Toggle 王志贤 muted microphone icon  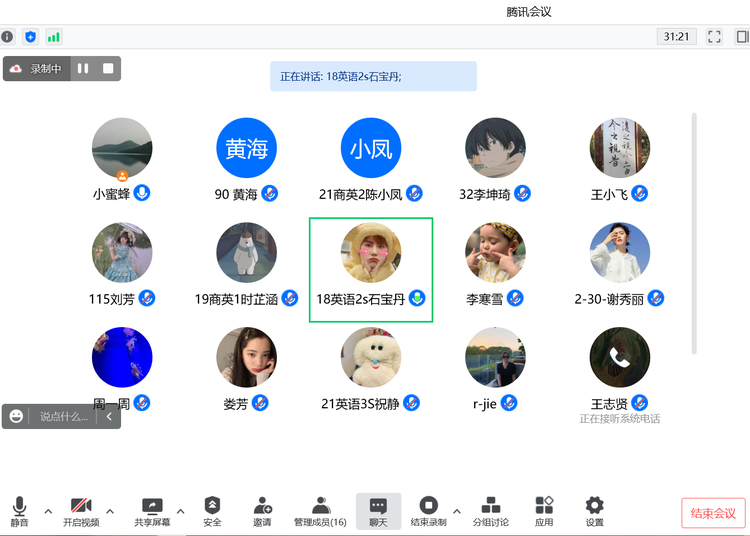tap(640, 403)
